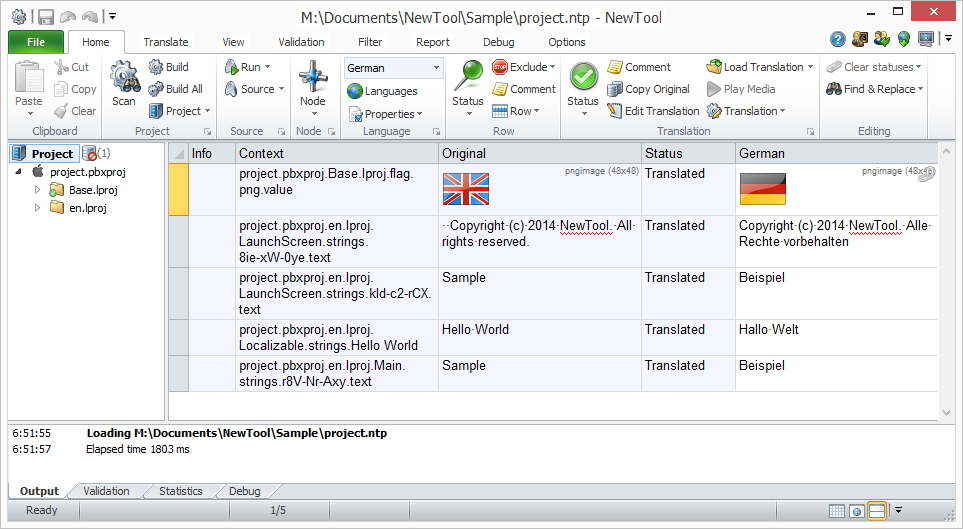Viewport: 963px width, 529px height.
Task: Expand the en.lproj folder node
Action: 37,208
